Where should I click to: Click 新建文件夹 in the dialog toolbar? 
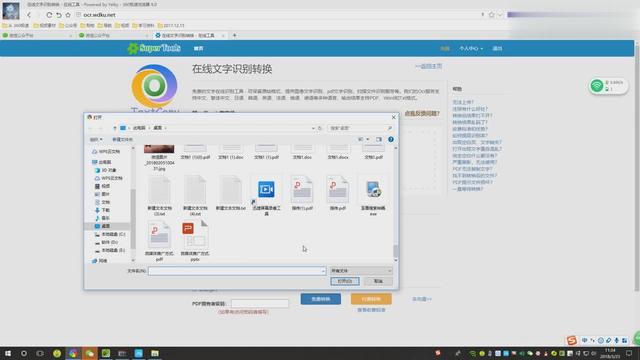(122, 140)
